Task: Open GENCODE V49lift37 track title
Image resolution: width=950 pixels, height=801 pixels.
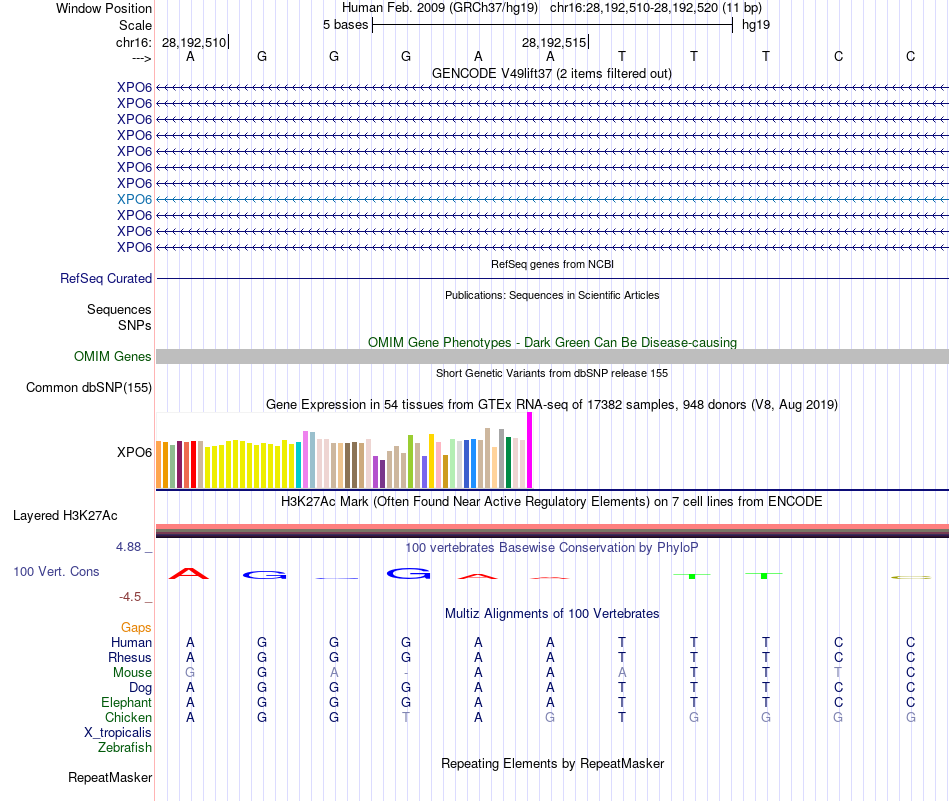Action: tap(551, 73)
